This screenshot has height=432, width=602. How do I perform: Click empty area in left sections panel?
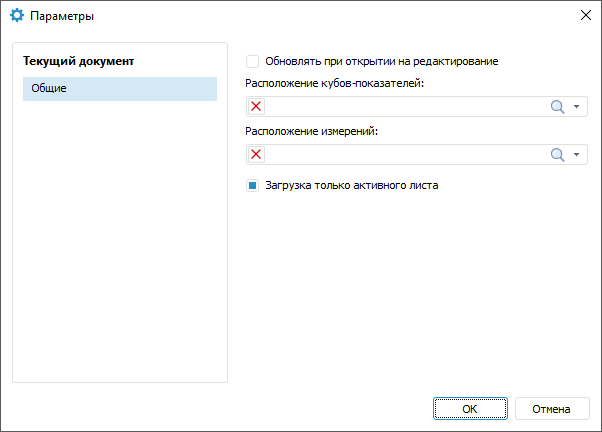click(119, 250)
